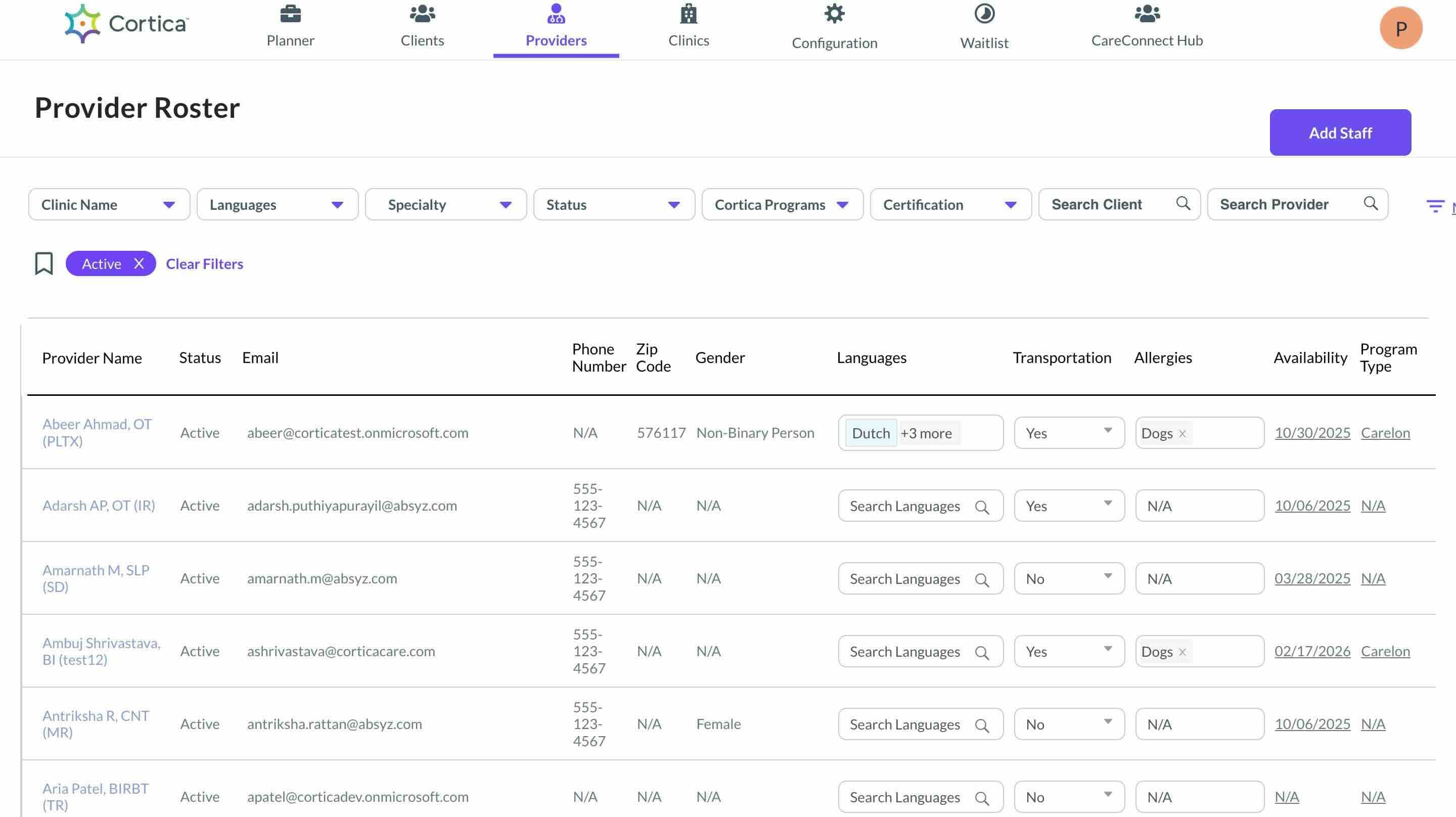Open the Specialty filter dropdown
Screen dimensions: 1456x817
tap(446, 204)
